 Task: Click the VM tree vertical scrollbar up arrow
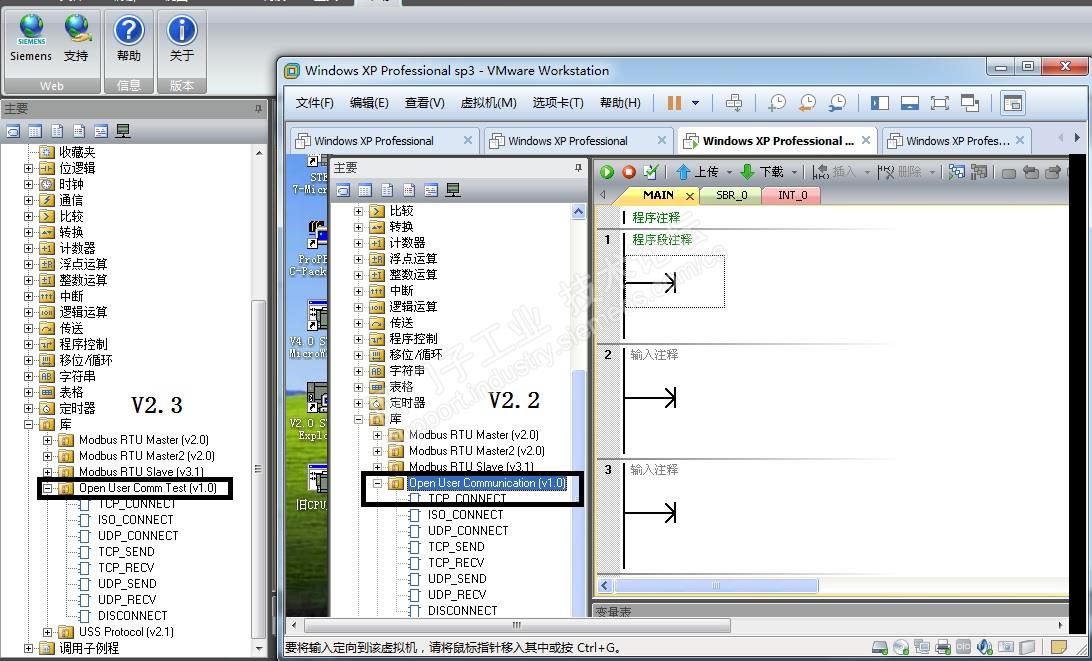pyautogui.click(x=578, y=211)
